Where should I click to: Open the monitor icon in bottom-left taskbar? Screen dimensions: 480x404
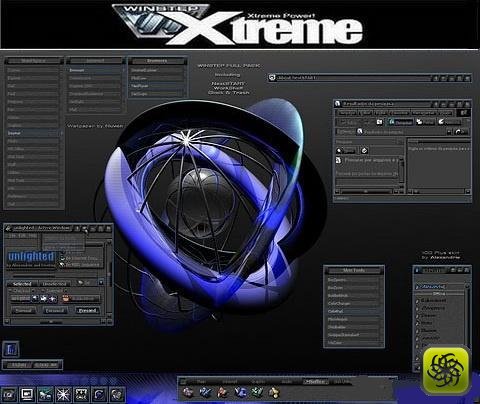(x=27, y=394)
